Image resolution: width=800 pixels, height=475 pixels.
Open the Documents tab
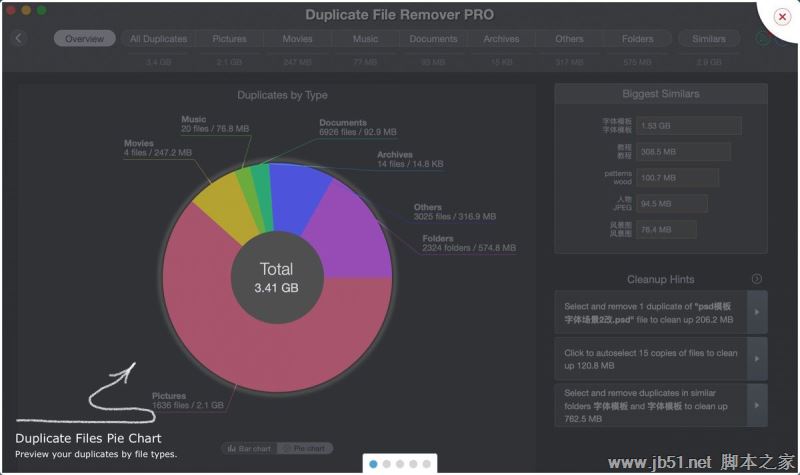tap(433, 39)
